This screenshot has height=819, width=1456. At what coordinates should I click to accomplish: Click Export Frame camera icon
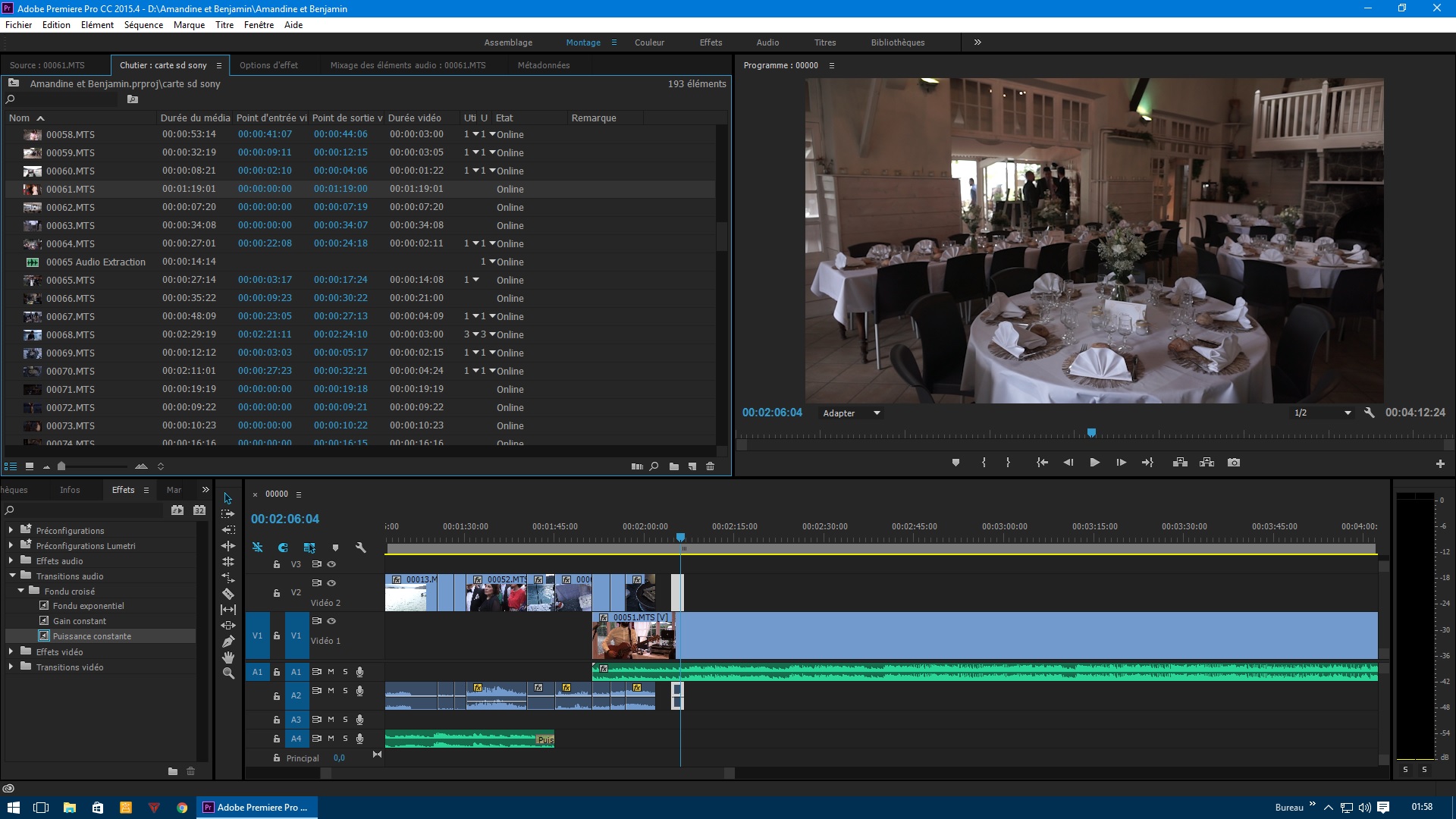click(1234, 463)
